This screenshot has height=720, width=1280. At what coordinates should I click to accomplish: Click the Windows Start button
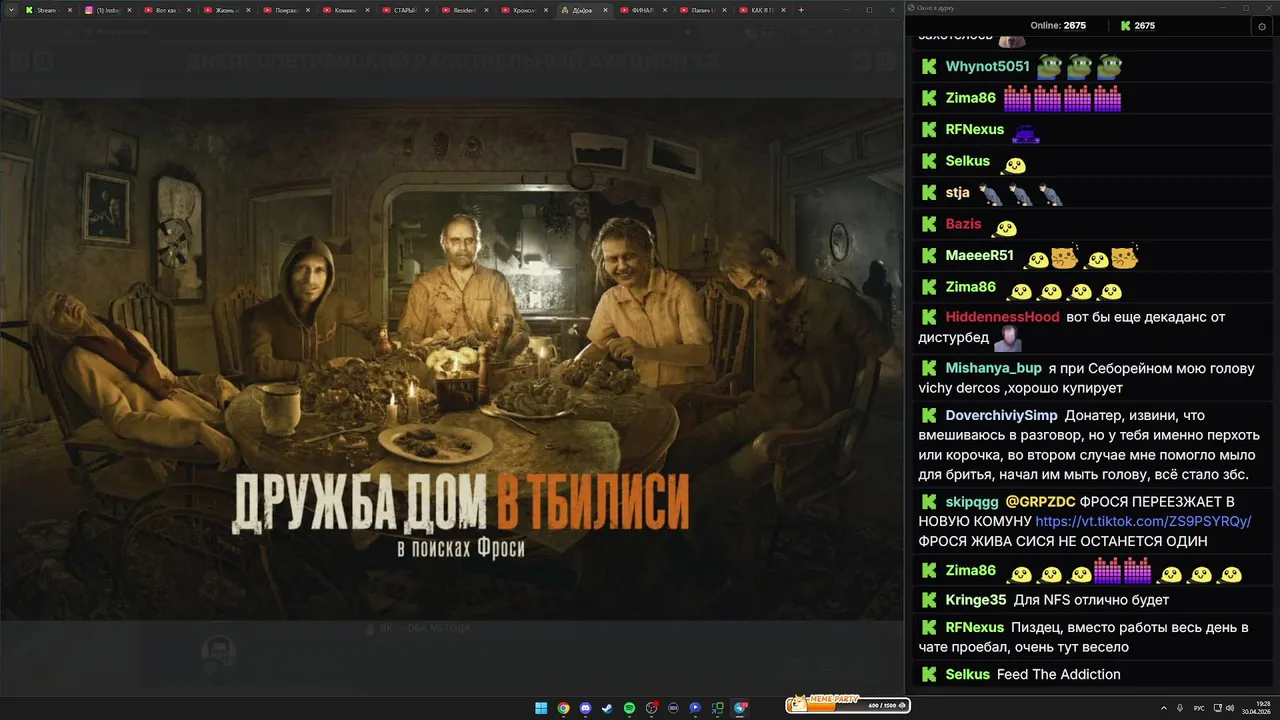coord(541,708)
